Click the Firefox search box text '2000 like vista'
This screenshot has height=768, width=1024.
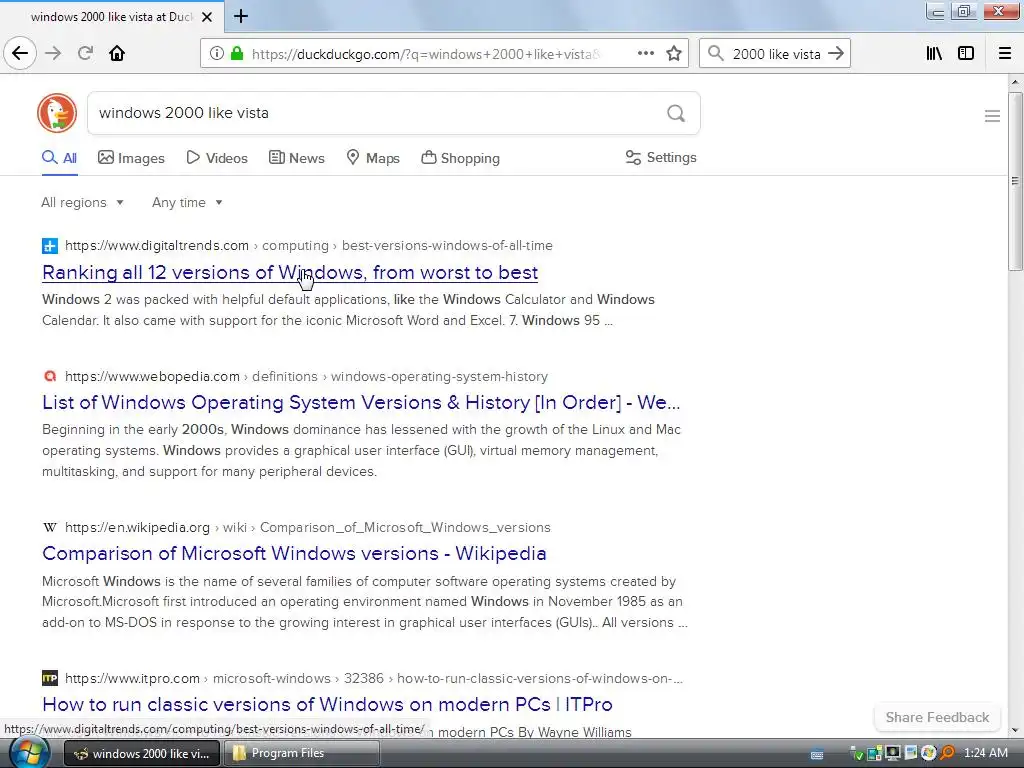pyautogui.click(x=776, y=54)
